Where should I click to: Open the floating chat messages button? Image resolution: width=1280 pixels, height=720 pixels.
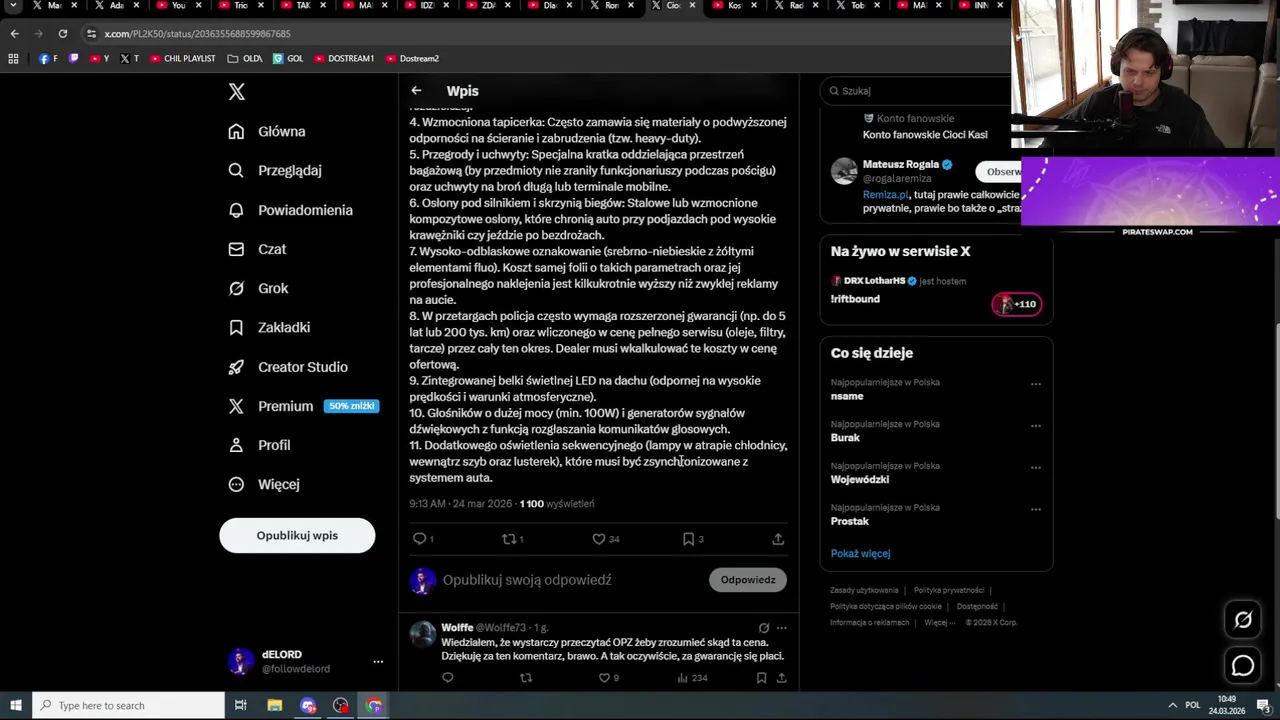click(x=1243, y=665)
